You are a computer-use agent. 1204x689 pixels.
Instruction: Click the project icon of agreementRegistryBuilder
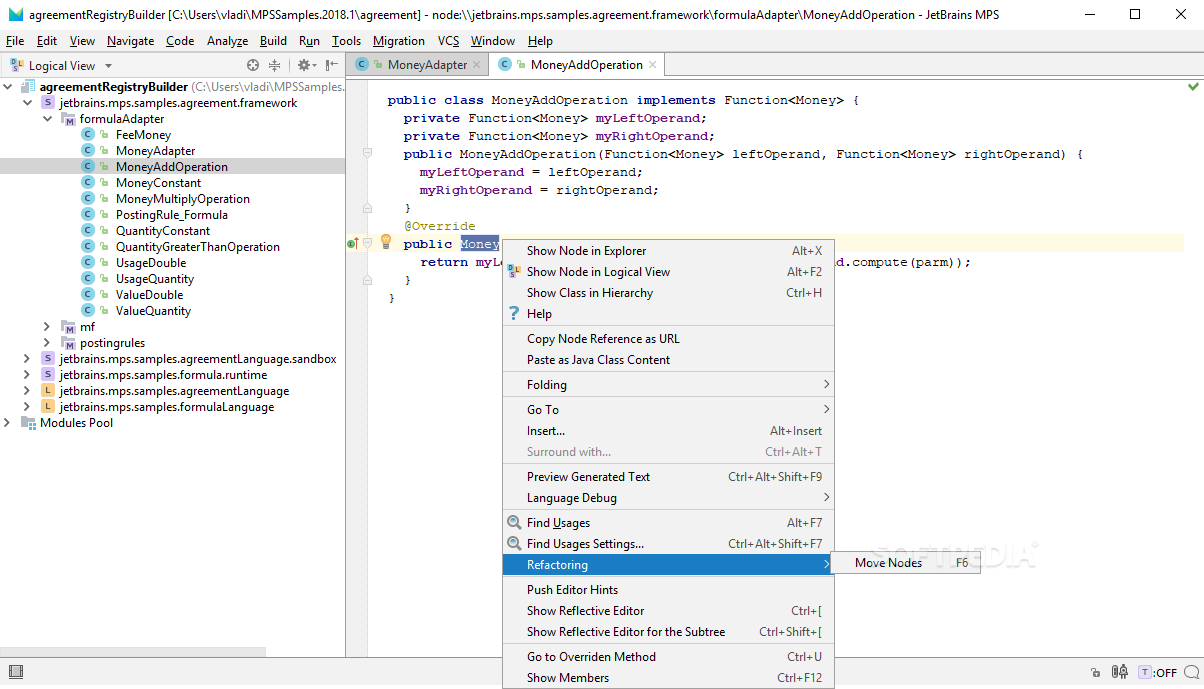[28, 87]
